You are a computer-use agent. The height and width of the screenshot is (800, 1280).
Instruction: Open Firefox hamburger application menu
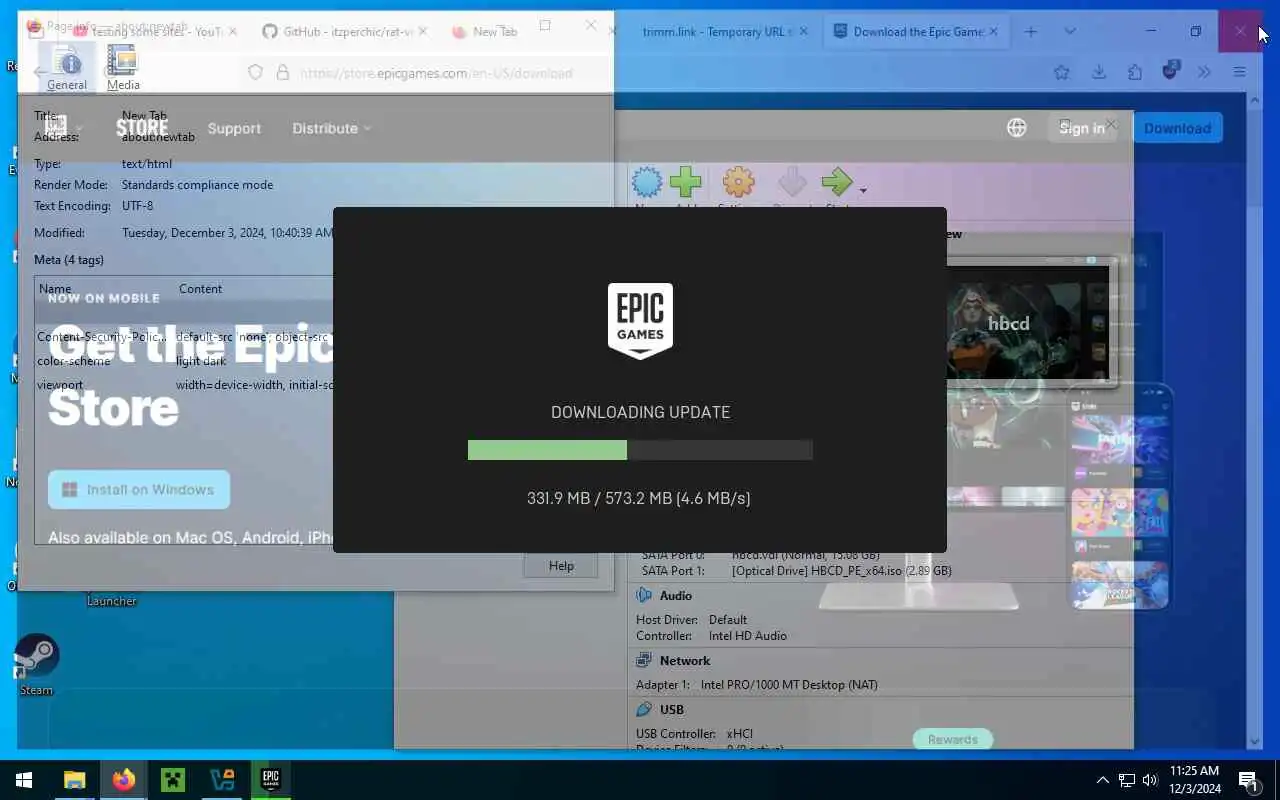(1239, 72)
